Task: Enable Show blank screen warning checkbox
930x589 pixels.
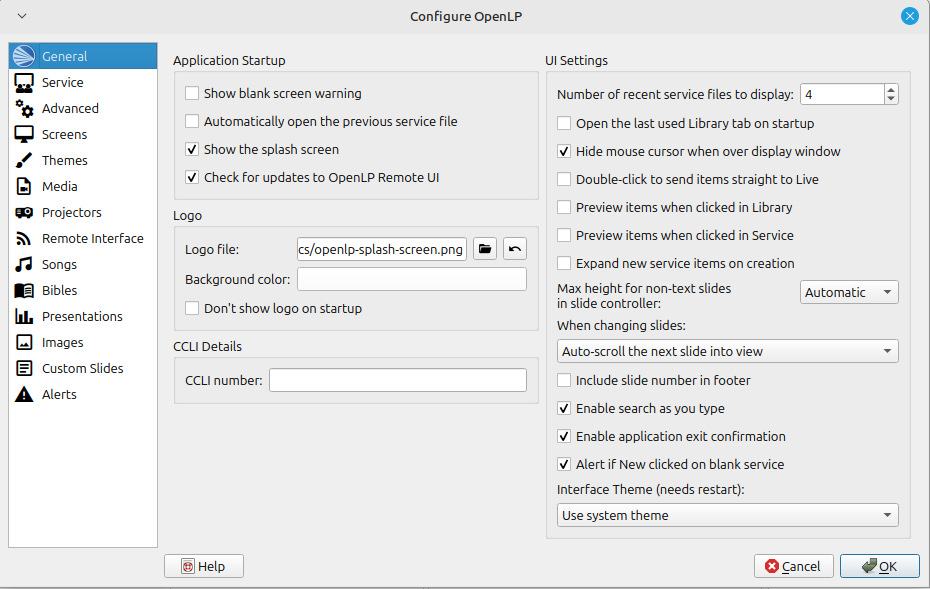Action: 193,94
